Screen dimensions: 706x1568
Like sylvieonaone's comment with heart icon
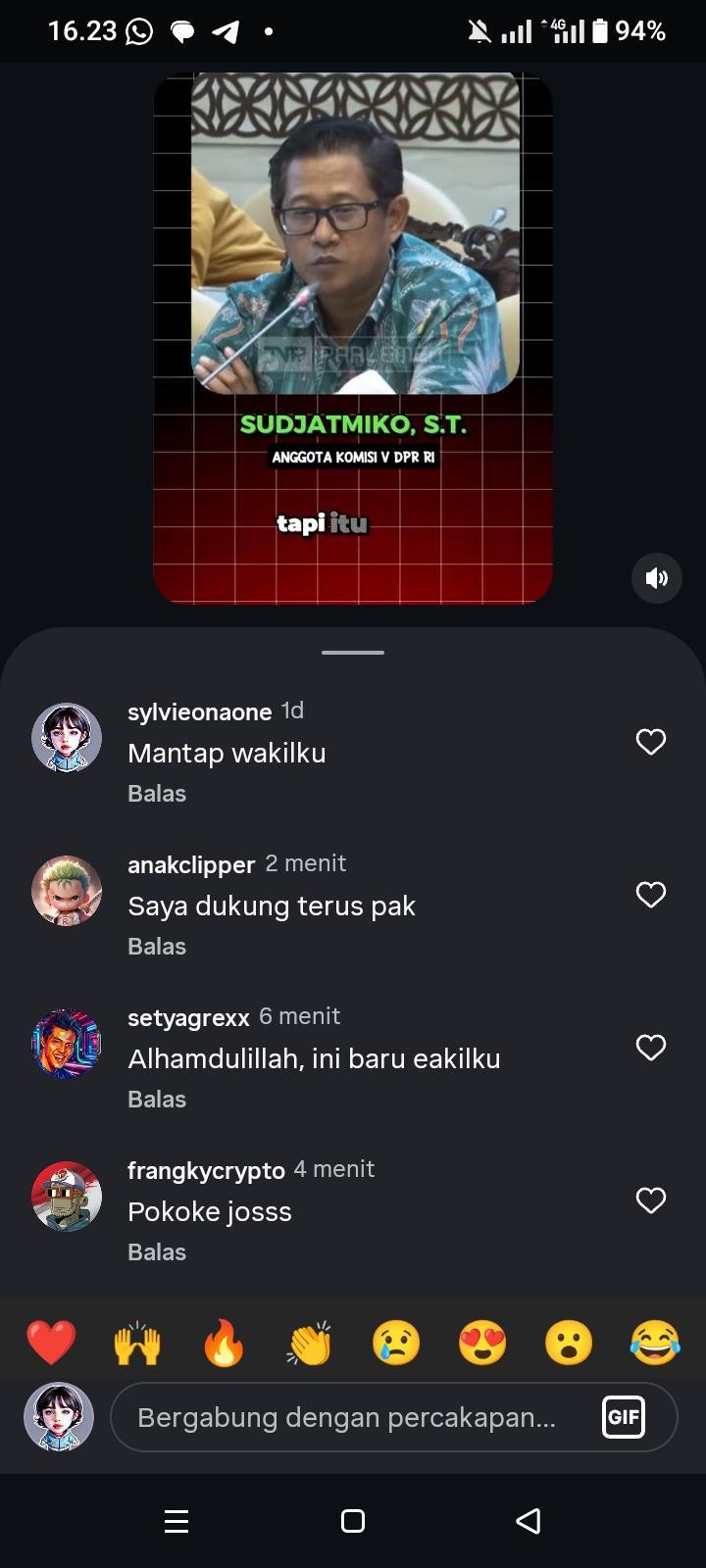click(x=651, y=742)
